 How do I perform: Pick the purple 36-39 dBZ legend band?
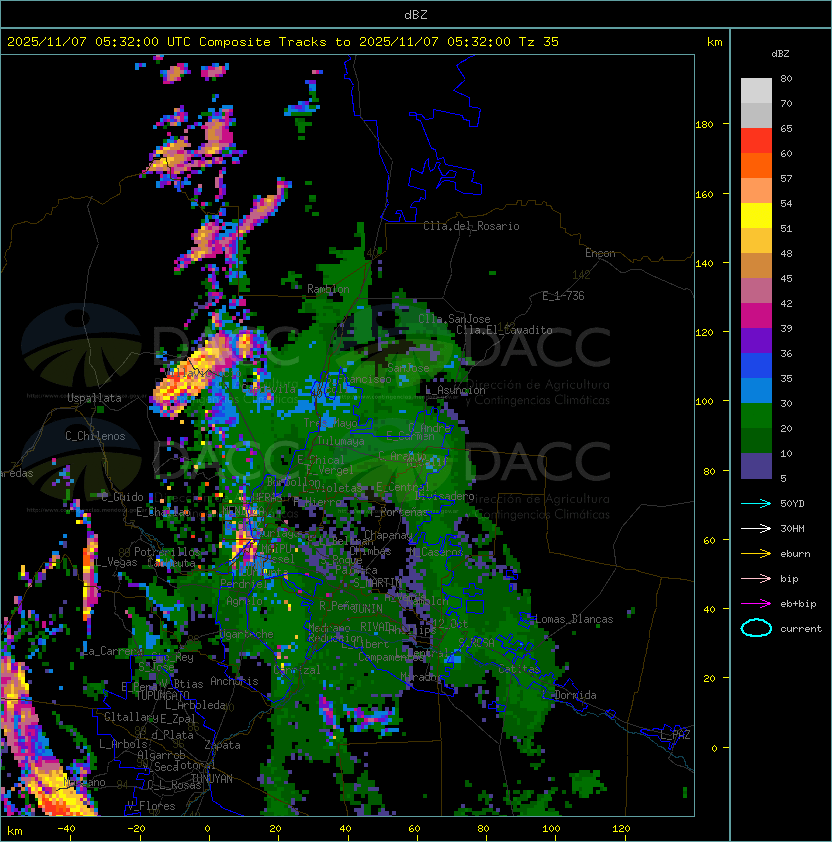[x=756, y=341]
